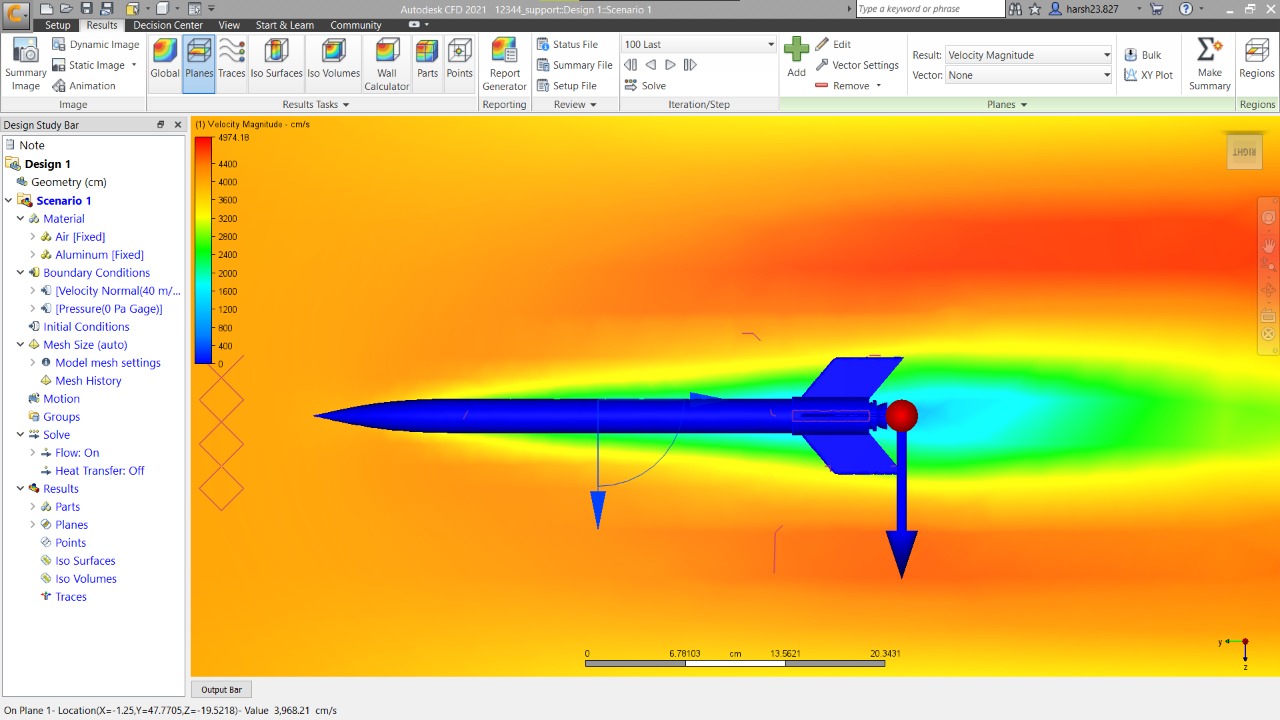Open the View ribbon tab
1280x720 pixels.
pyautogui.click(x=229, y=25)
